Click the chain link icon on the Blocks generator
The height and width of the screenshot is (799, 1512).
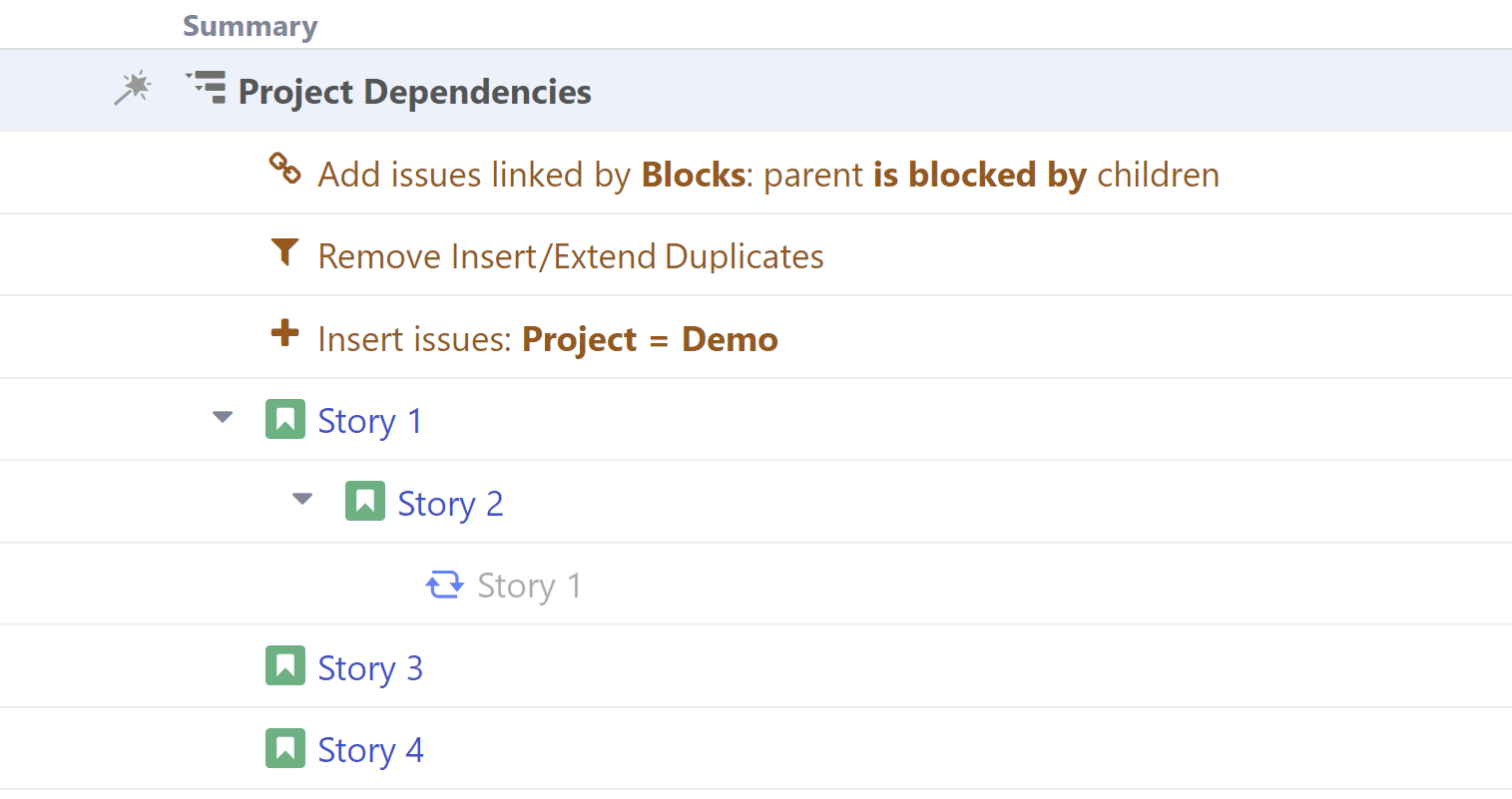tap(286, 172)
